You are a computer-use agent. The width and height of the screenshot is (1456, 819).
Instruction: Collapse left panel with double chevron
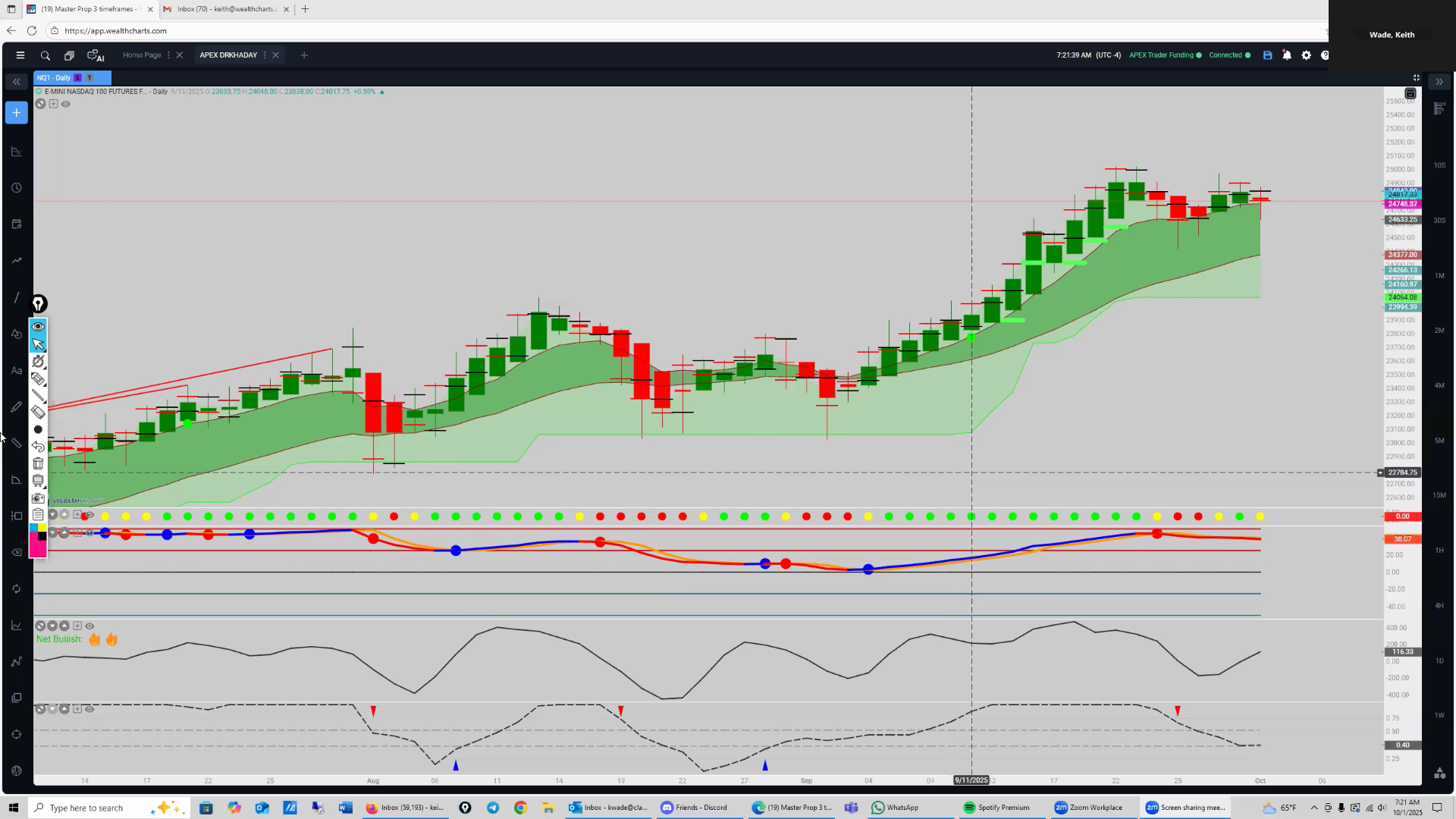tap(16, 82)
